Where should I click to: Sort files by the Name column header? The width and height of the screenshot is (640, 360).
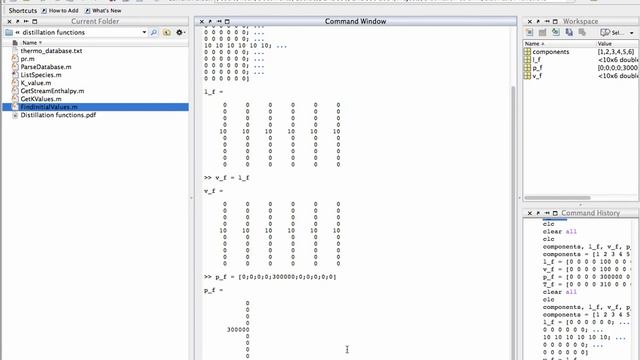click(32, 42)
